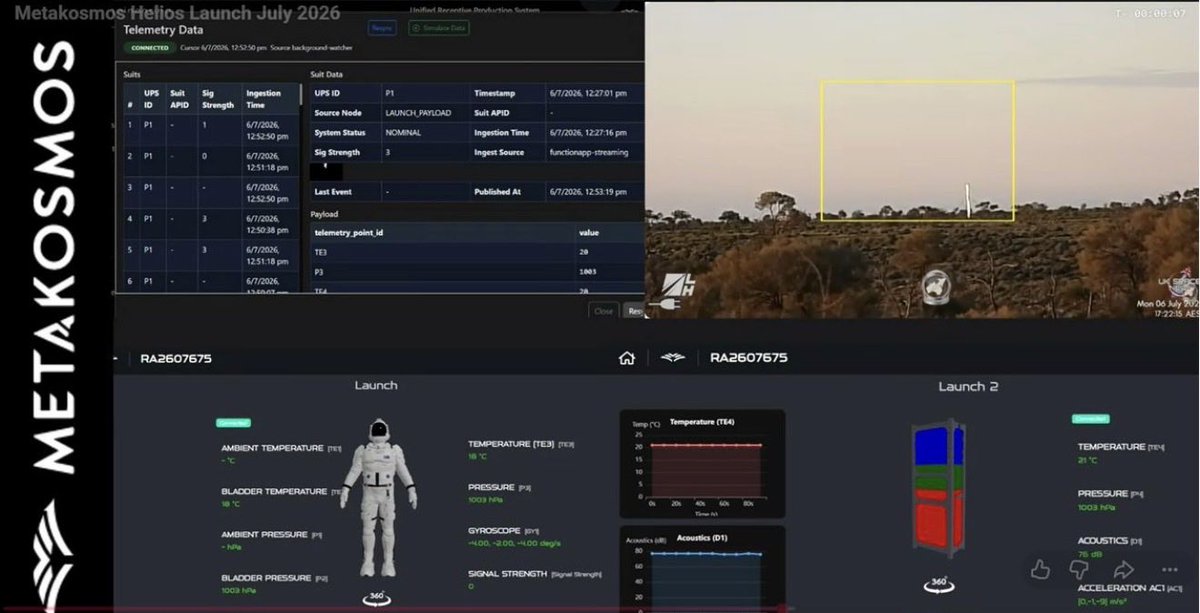Click the NOMINAL system status value
Image resolution: width=1200 pixels, height=613 pixels.
[x=404, y=133]
